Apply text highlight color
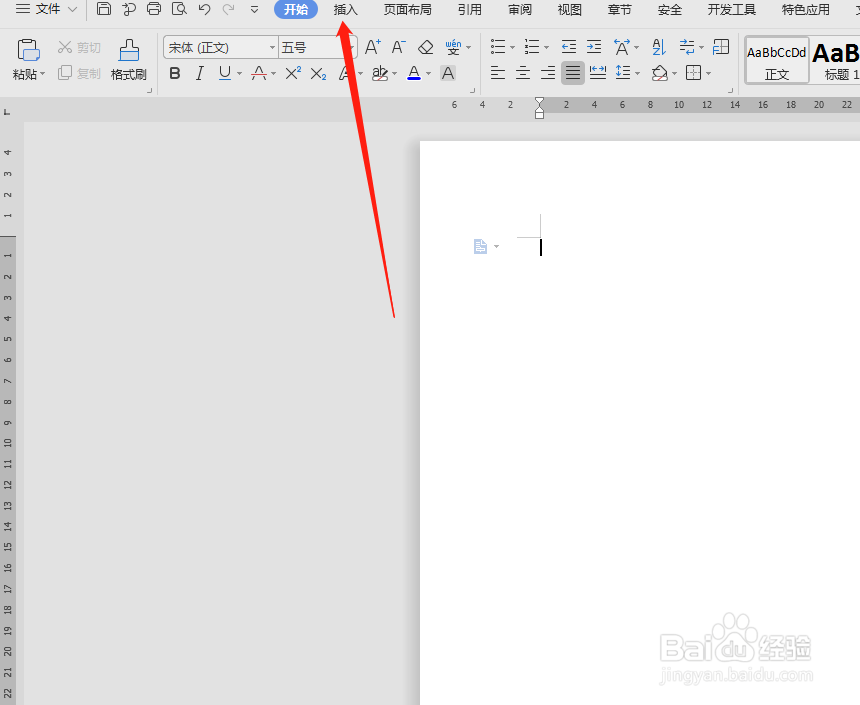 click(380, 73)
